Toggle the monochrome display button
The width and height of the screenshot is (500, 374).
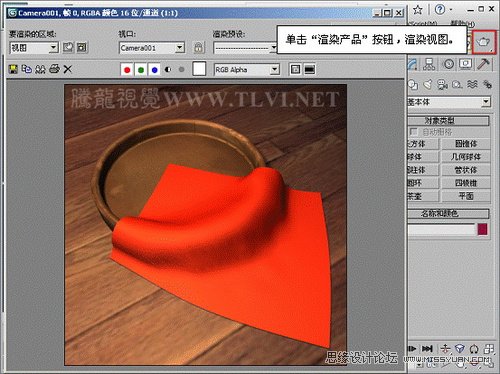181,70
